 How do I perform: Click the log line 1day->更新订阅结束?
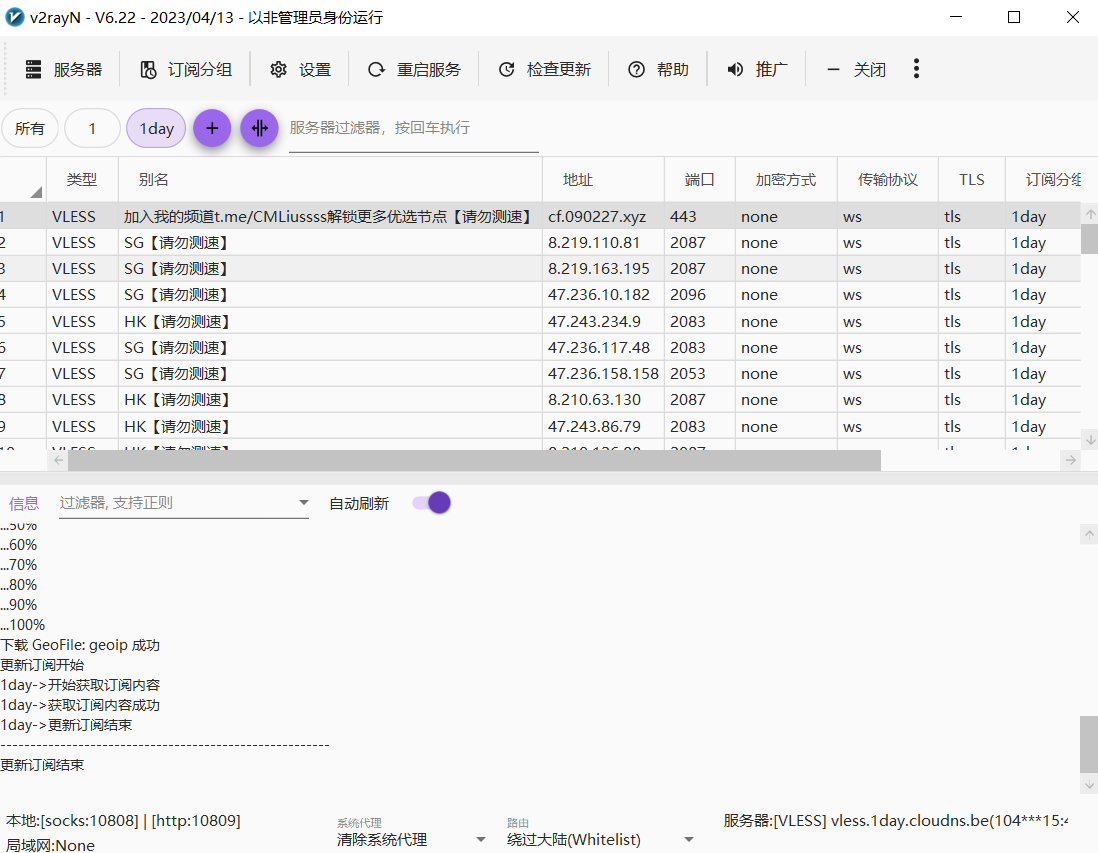click(x=67, y=725)
